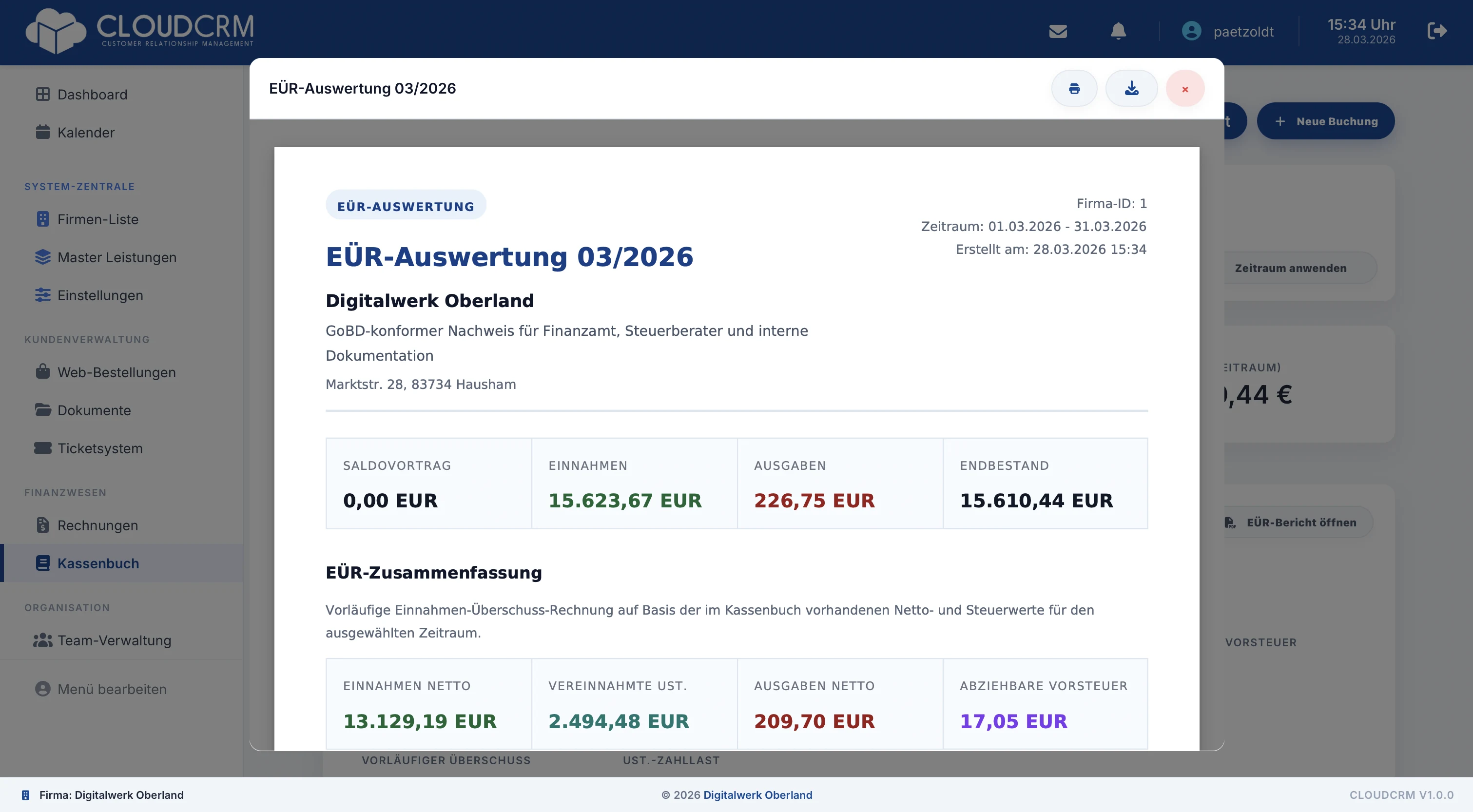Click the Web-Bestellungen bag icon

click(43, 372)
